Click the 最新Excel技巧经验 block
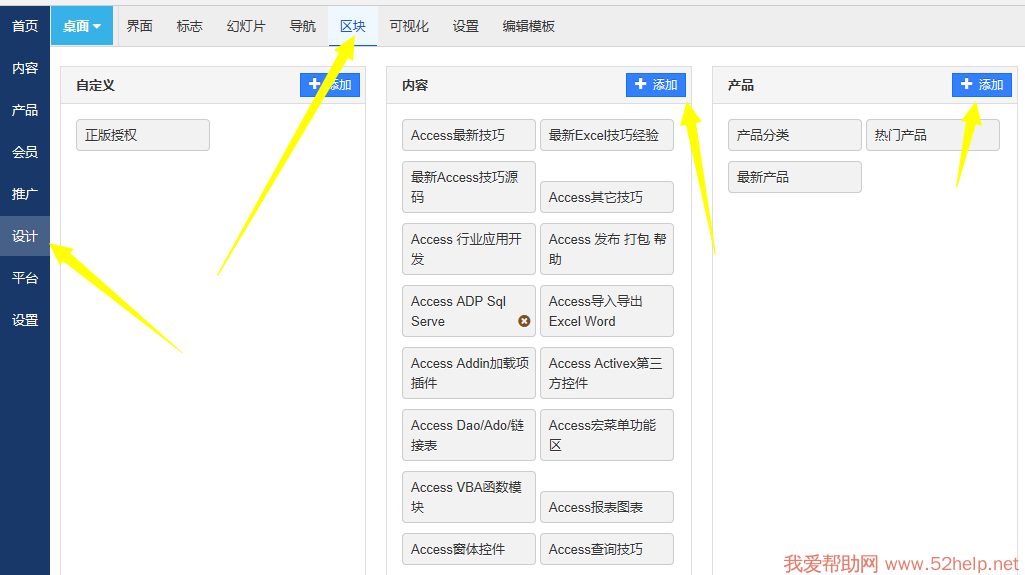This screenshot has width=1025, height=575. 606,135
